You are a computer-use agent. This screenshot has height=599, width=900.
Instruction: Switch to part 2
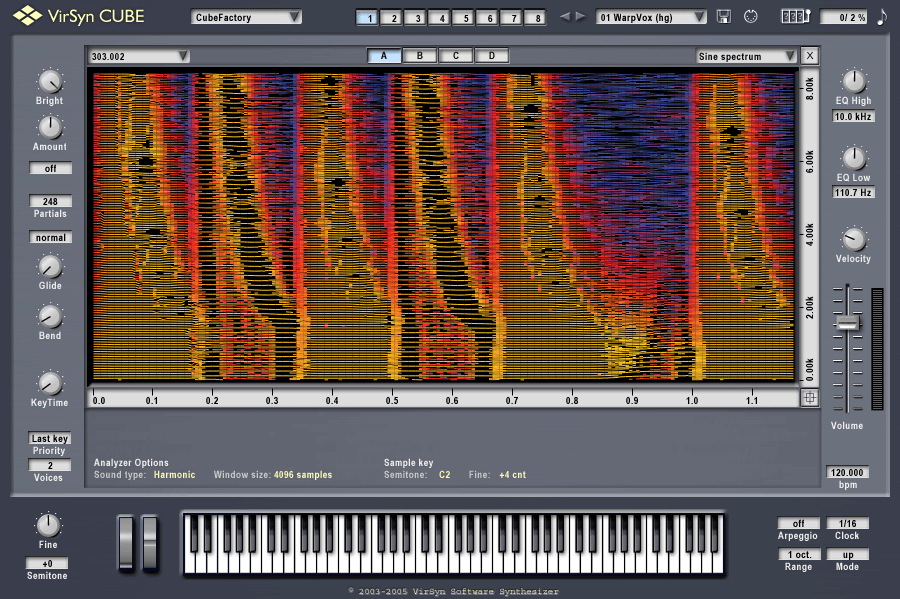pyautogui.click(x=393, y=18)
